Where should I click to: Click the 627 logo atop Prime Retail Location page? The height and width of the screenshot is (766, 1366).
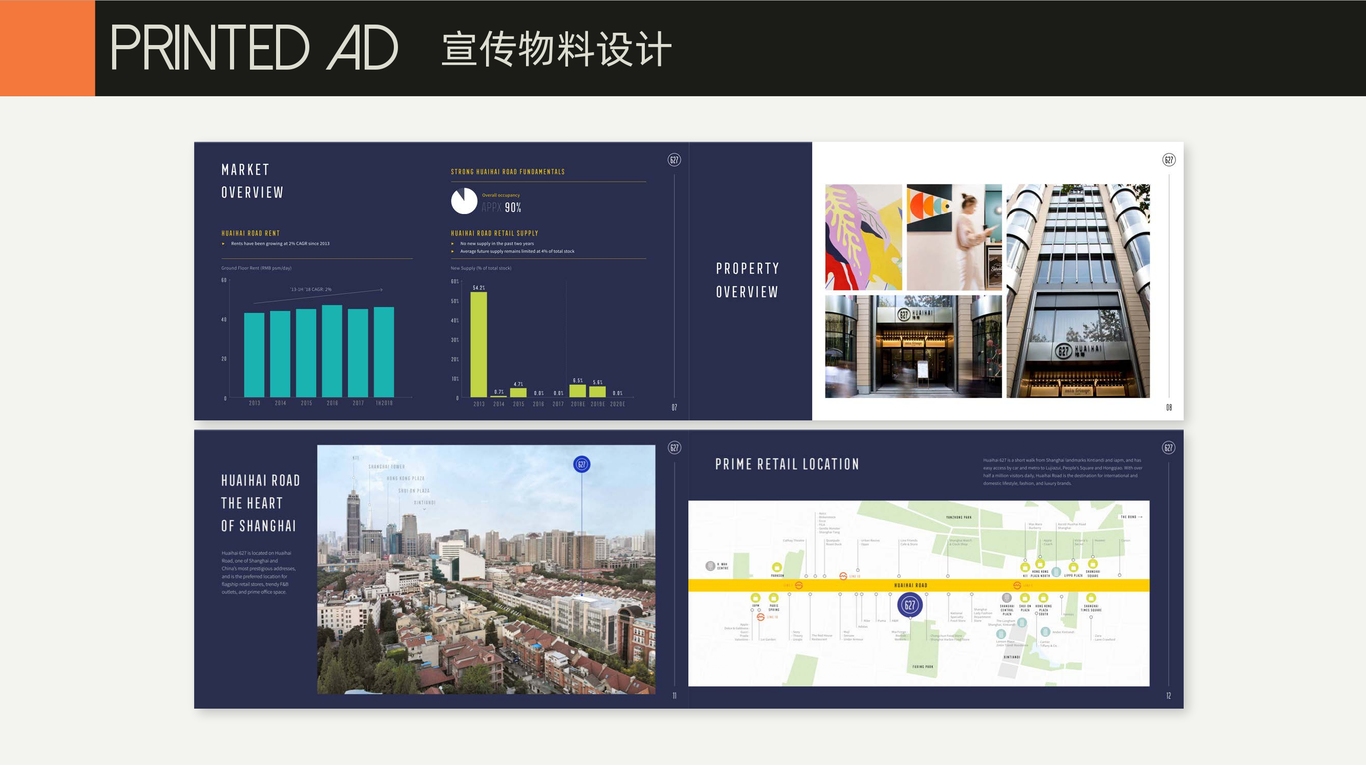click(x=1169, y=448)
